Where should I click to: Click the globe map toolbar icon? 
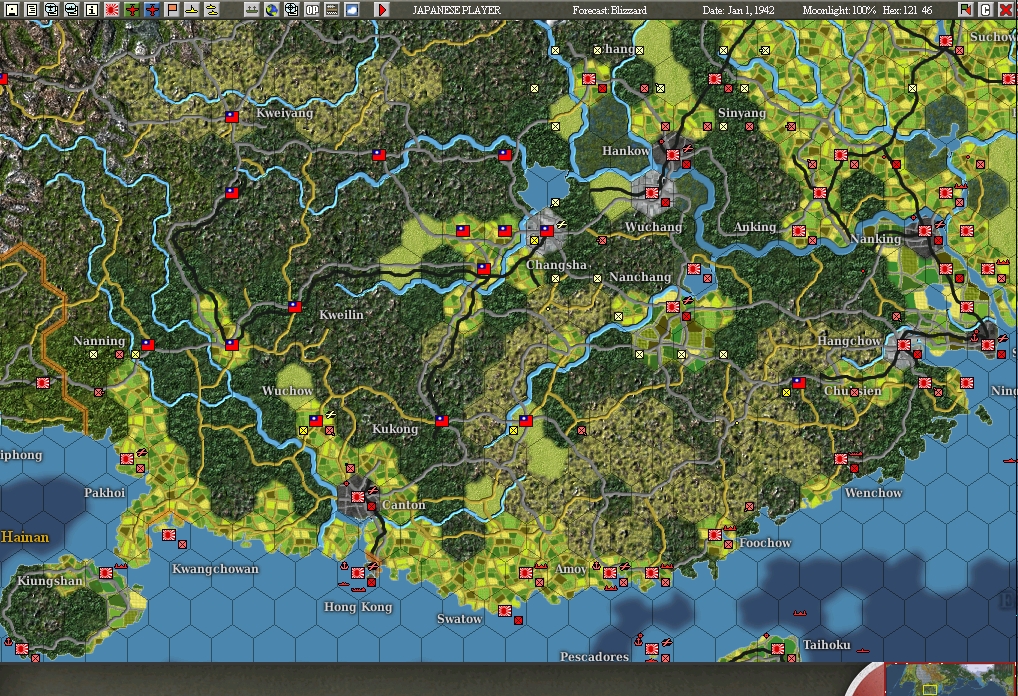pyautogui.click(x=271, y=10)
